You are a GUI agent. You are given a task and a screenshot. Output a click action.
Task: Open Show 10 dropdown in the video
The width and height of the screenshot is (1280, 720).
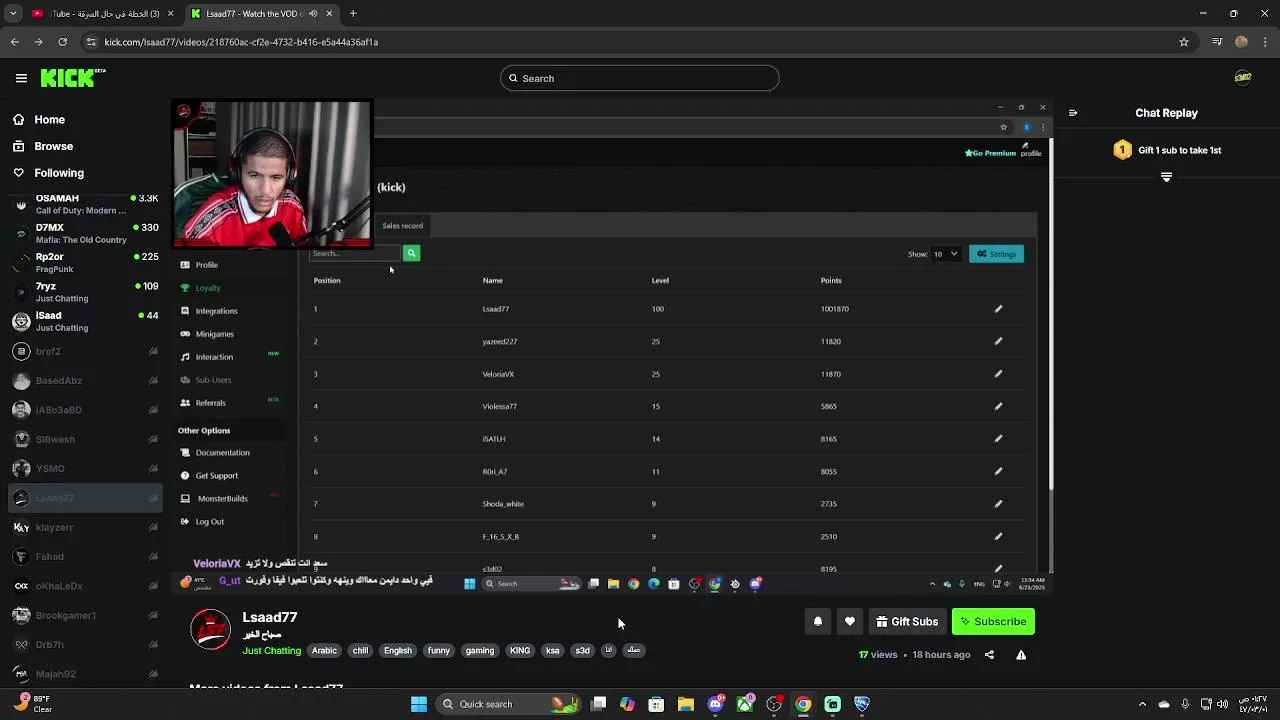945,254
